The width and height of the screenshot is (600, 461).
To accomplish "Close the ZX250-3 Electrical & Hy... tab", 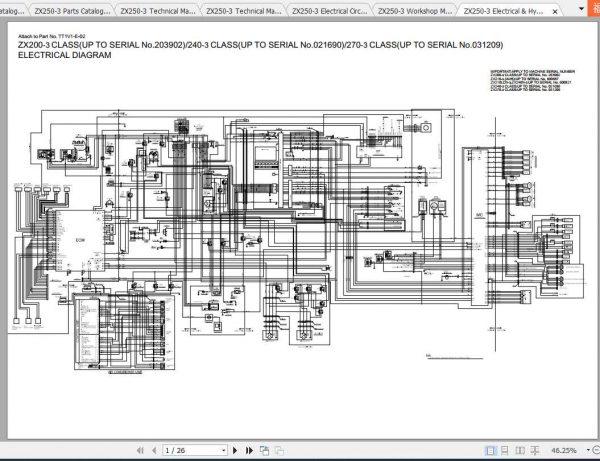I will click(x=555, y=12).
